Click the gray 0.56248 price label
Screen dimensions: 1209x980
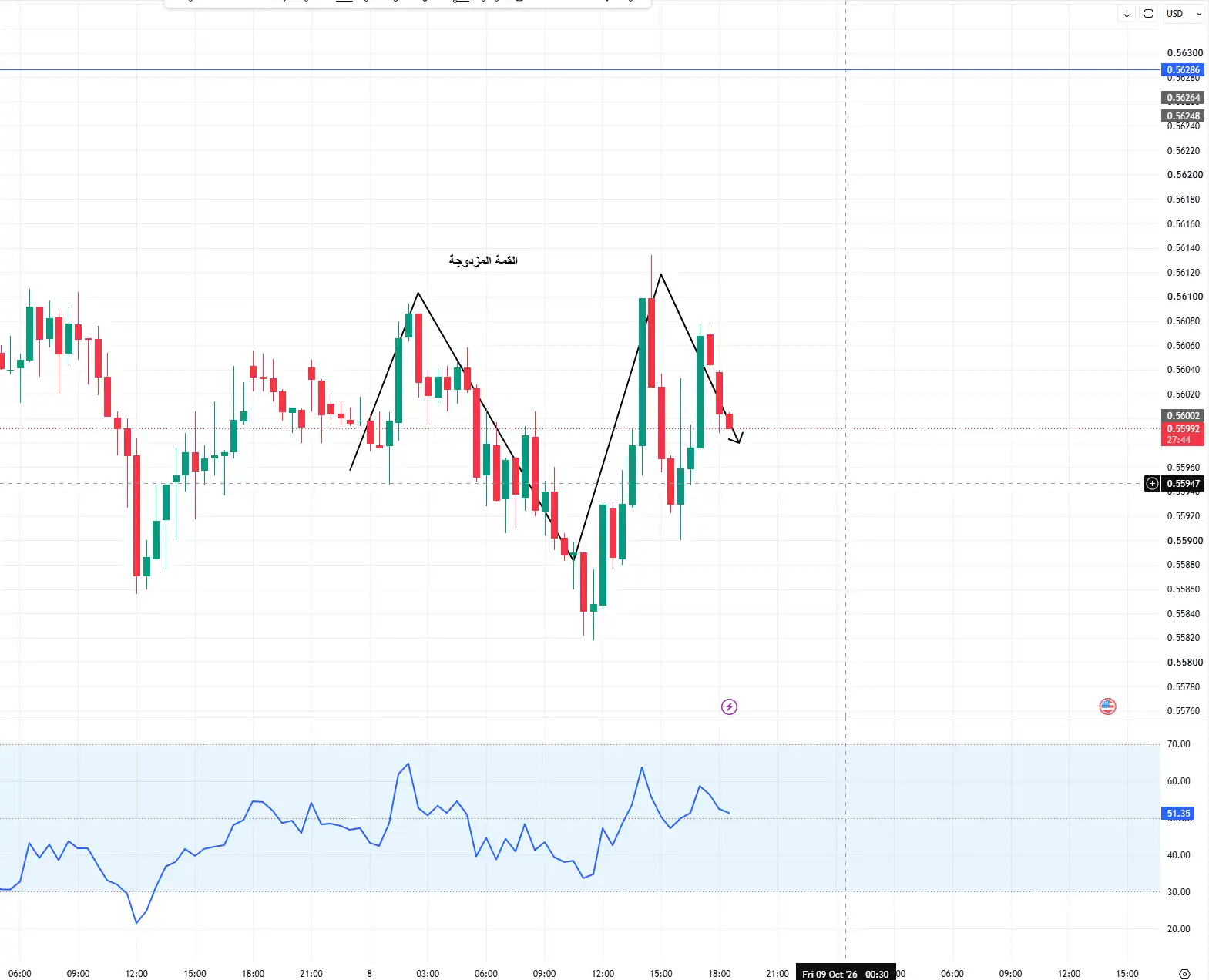pos(1183,116)
